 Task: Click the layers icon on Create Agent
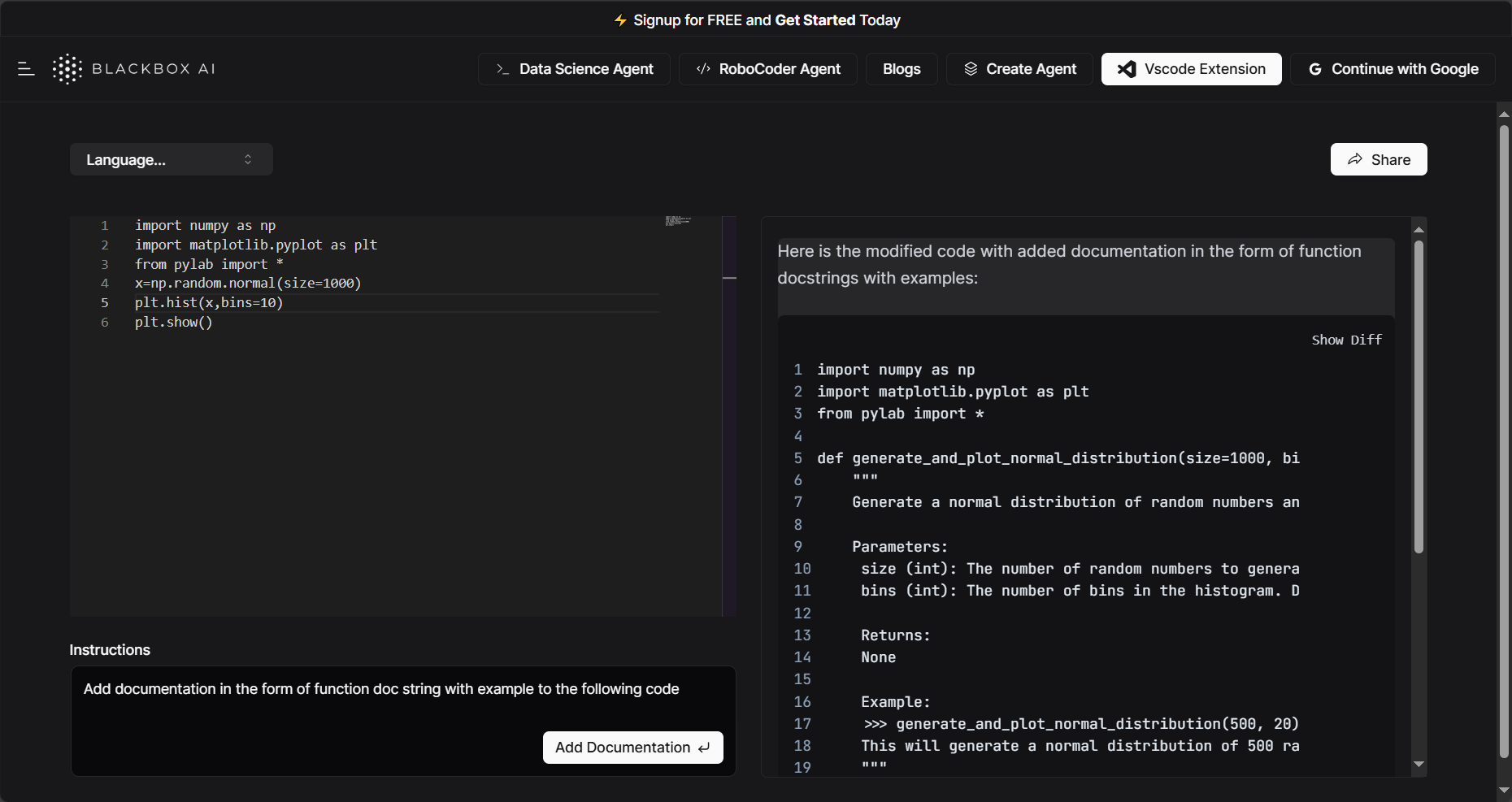971,69
